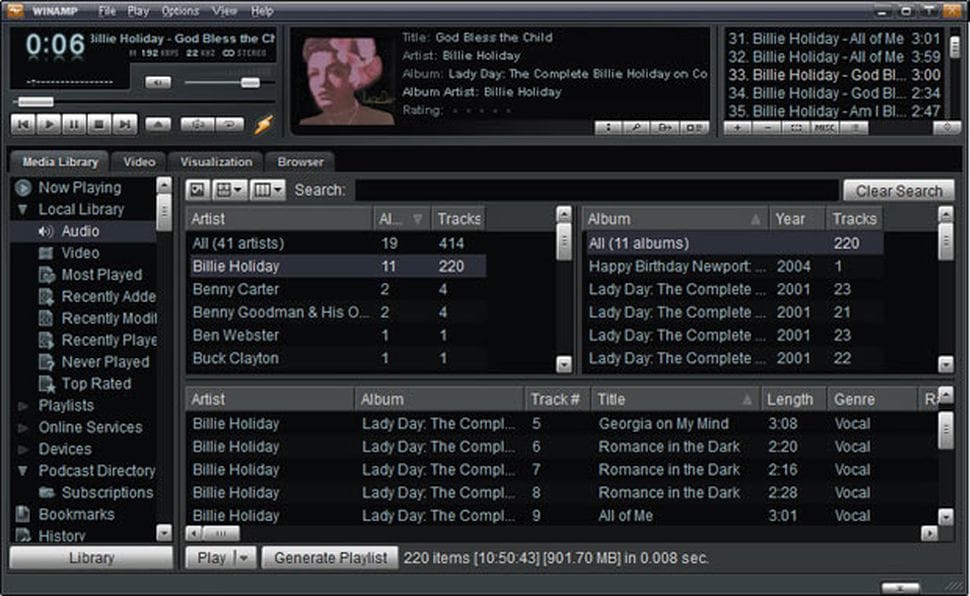The width and height of the screenshot is (970, 596).
Task: Click the volume slider handle
Action: 249,82
